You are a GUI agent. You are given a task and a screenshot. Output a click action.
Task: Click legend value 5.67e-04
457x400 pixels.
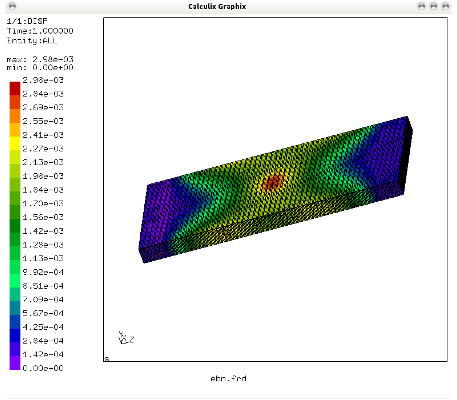pyautogui.click(x=43, y=313)
